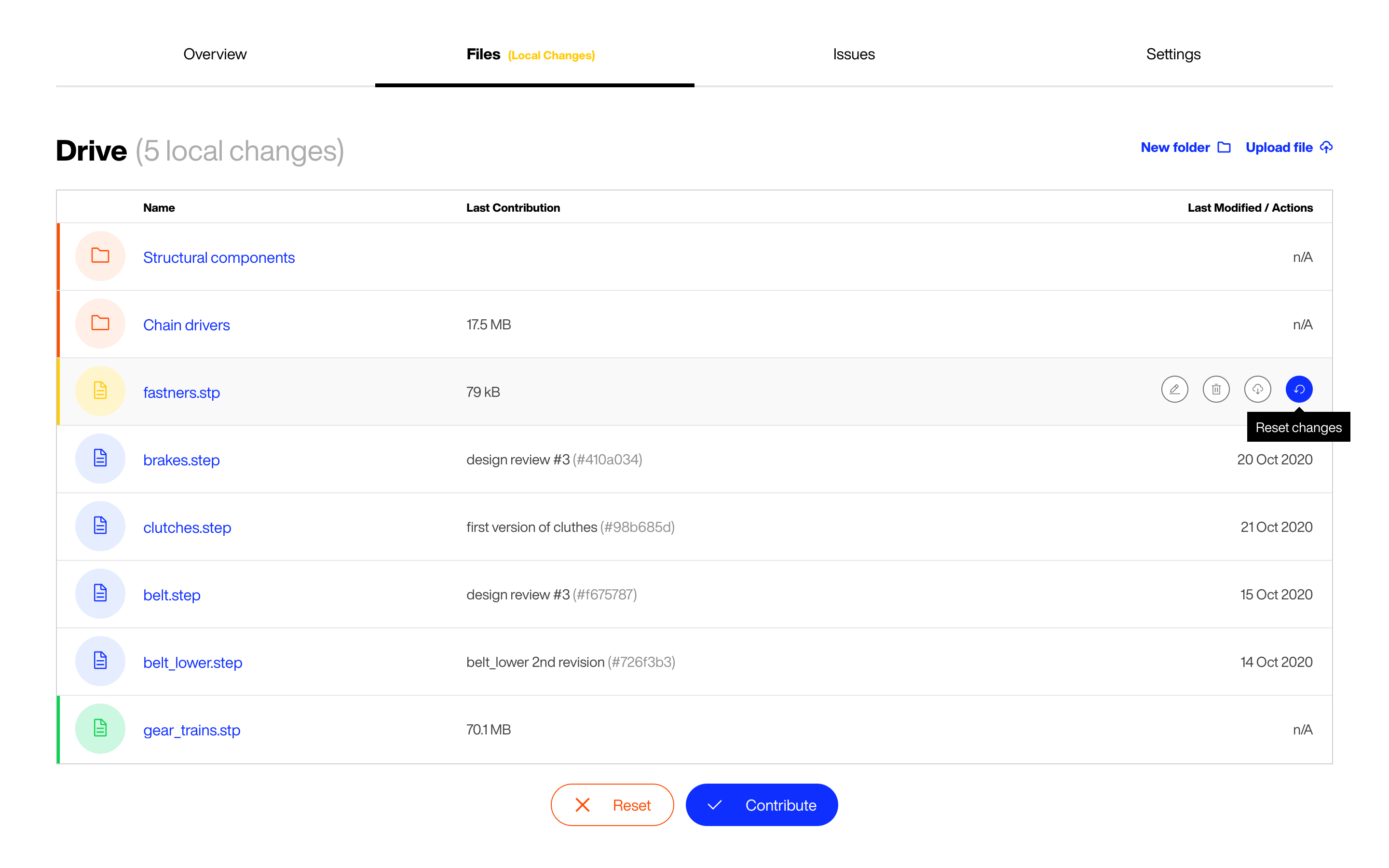Click the cloud download icon for fastners.stp

[x=1257, y=389]
